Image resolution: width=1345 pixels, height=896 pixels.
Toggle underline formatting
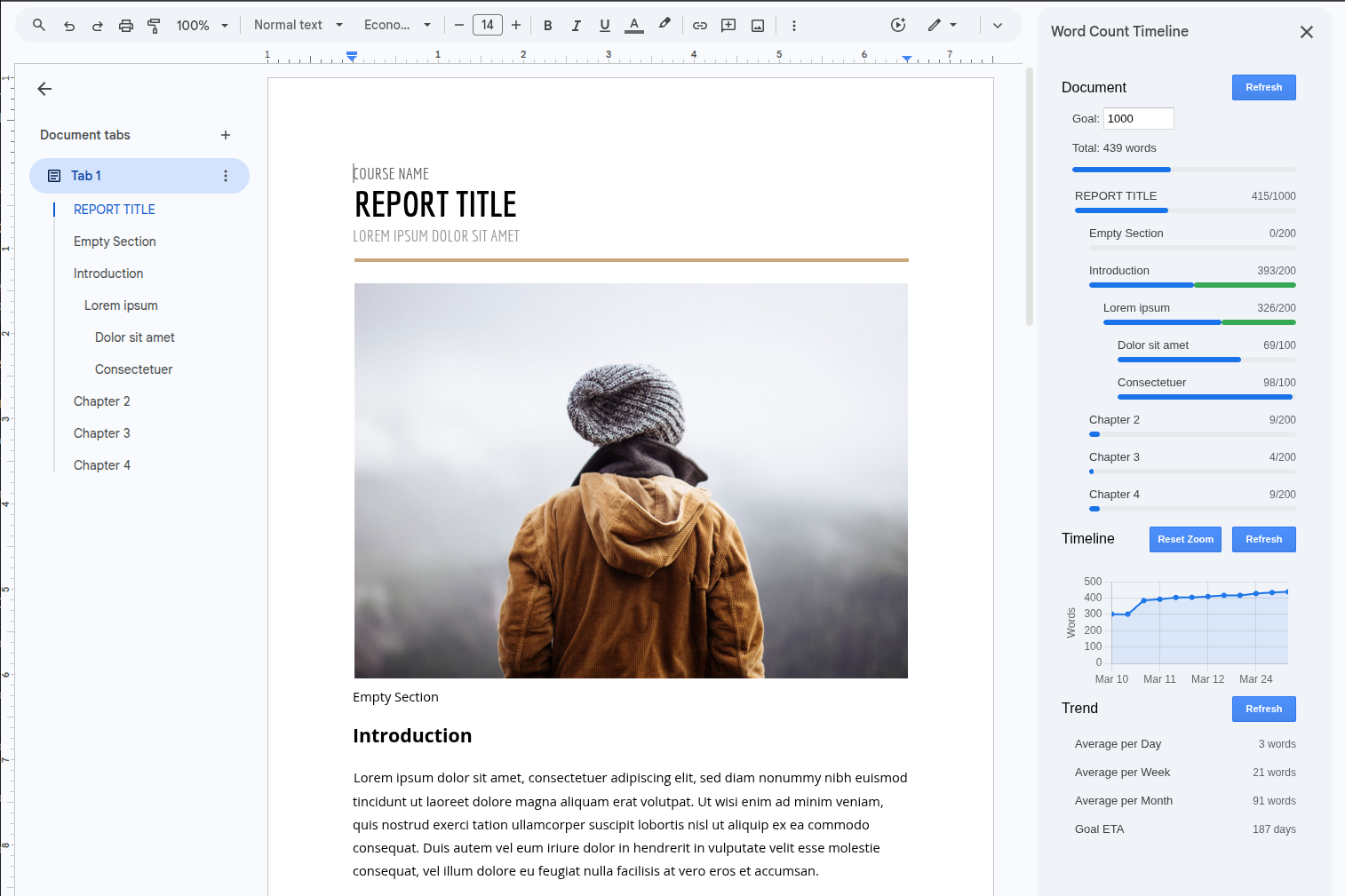coord(604,25)
